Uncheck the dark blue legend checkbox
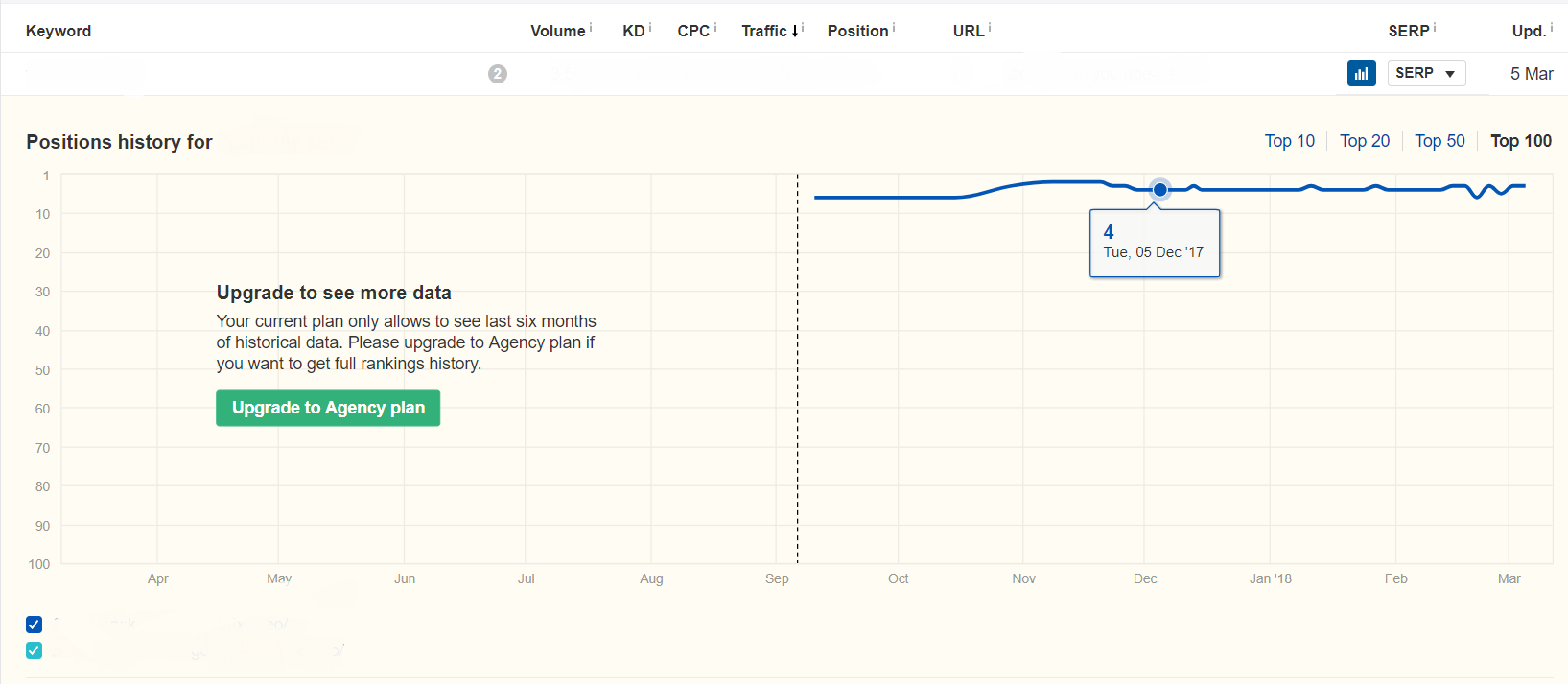The width and height of the screenshot is (1568, 684). [35, 625]
